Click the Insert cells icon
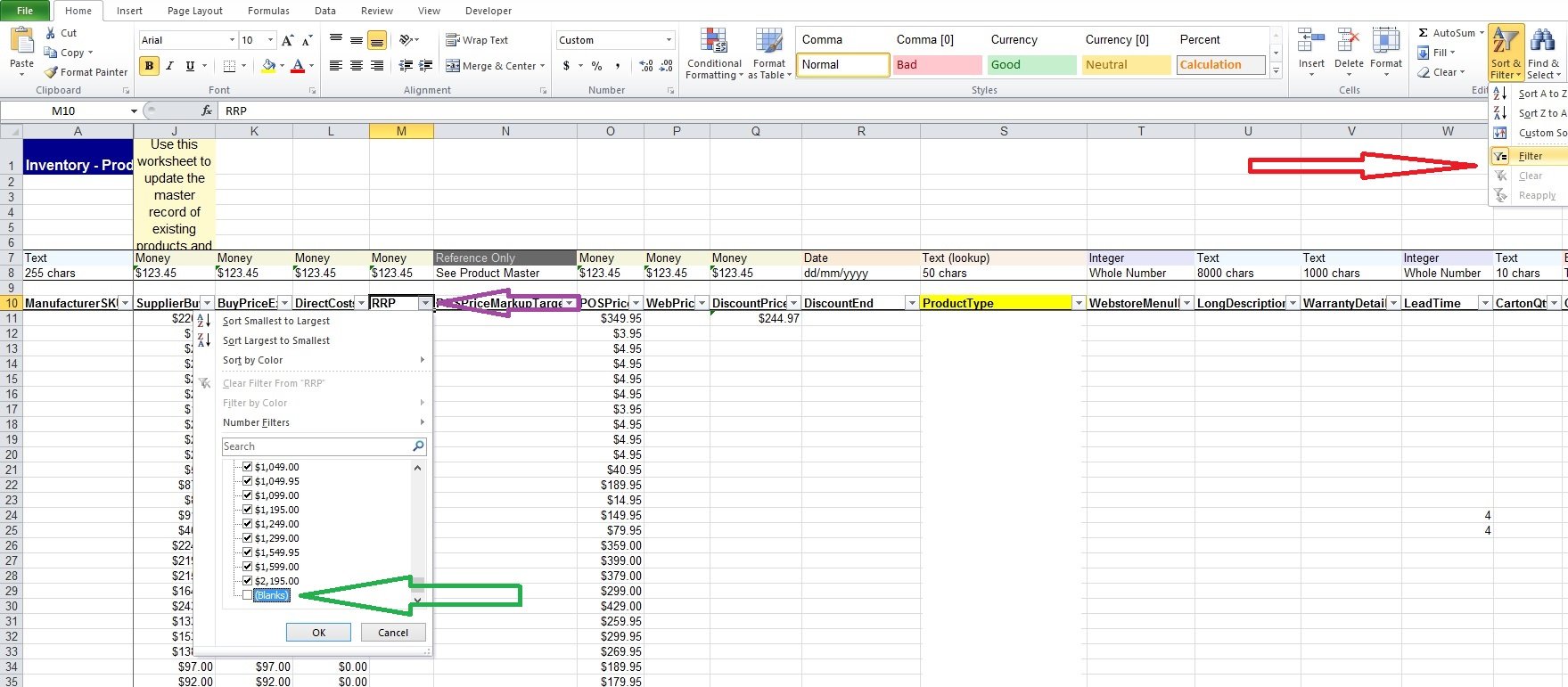Viewport: 1568px width, 687px height. pyautogui.click(x=1311, y=41)
